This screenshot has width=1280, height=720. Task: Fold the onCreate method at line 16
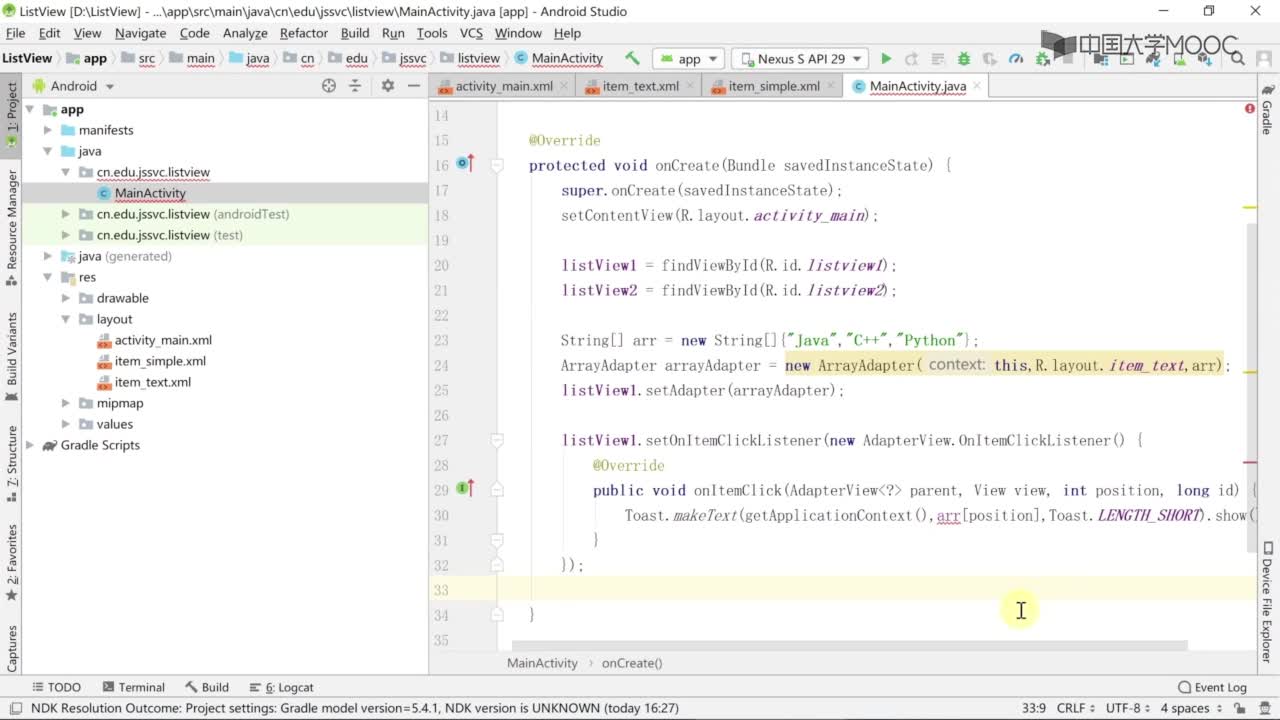coord(497,165)
